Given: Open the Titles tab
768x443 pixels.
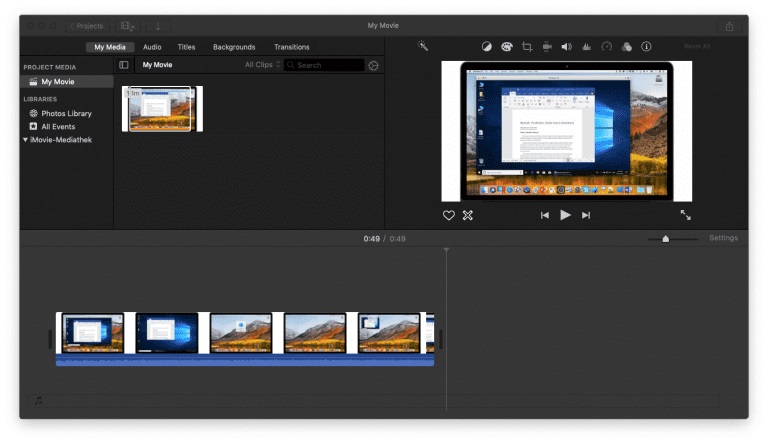Looking at the screenshot, I should tap(186, 47).
